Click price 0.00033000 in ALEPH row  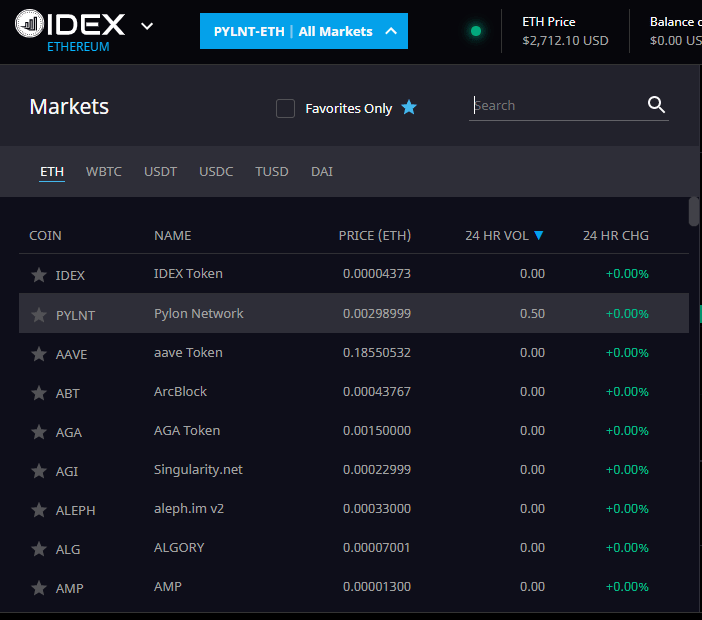point(377,508)
